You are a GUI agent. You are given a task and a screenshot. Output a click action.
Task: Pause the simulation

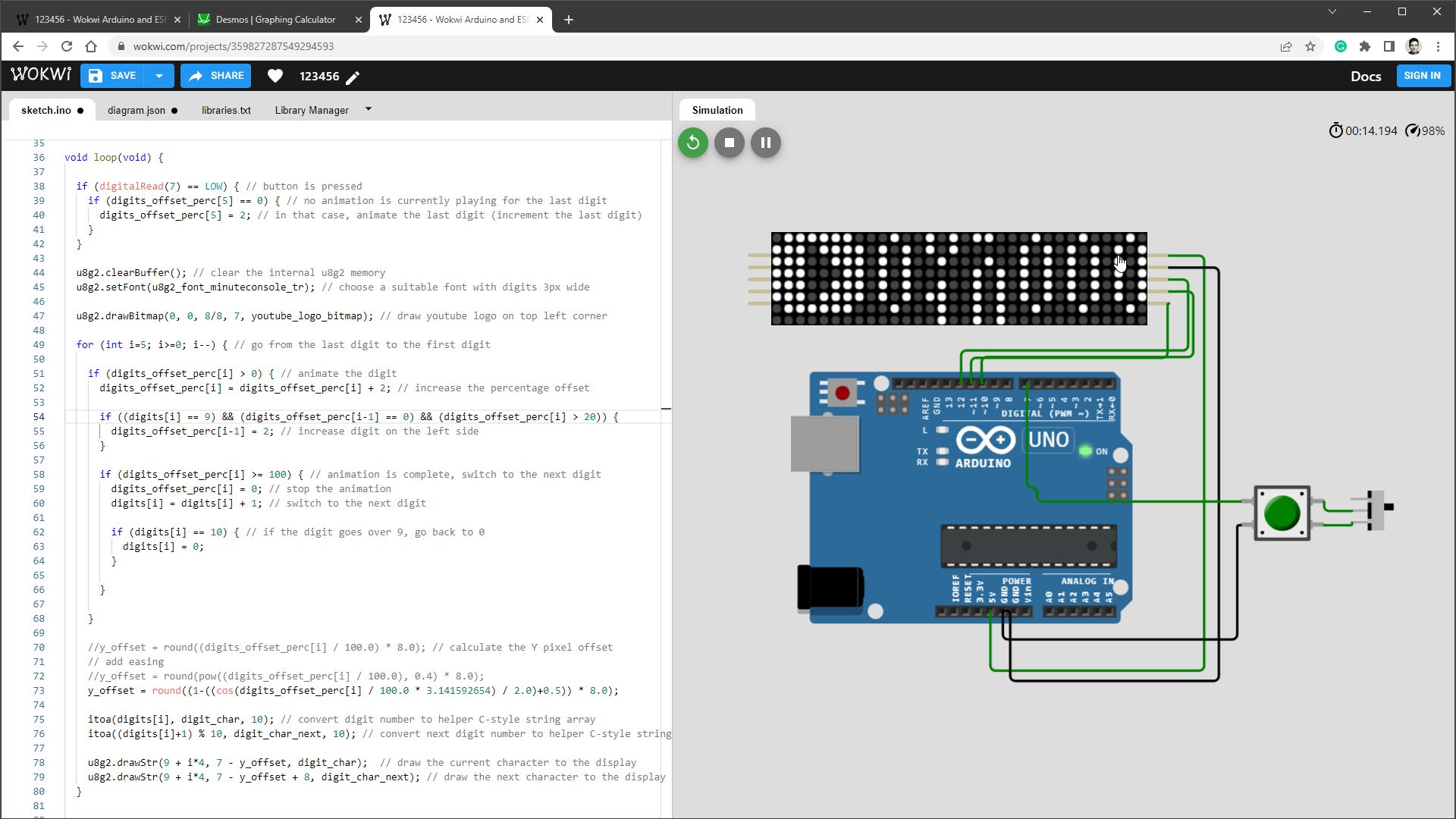coord(765,142)
